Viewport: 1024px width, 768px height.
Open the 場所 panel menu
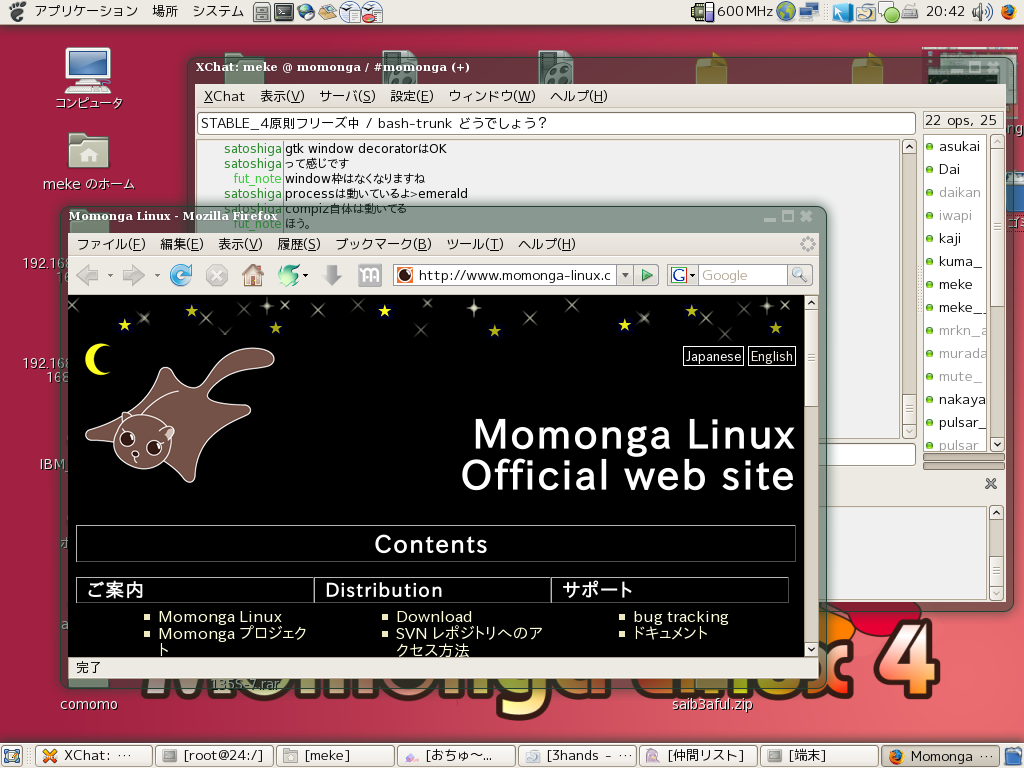tap(165, 11)
